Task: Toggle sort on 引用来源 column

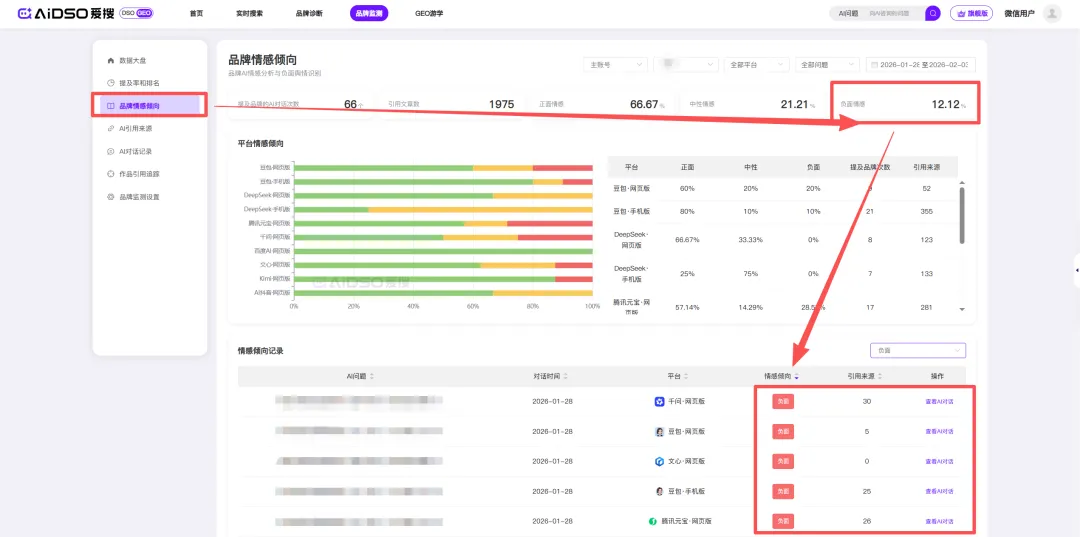Action: pos(866,376)
